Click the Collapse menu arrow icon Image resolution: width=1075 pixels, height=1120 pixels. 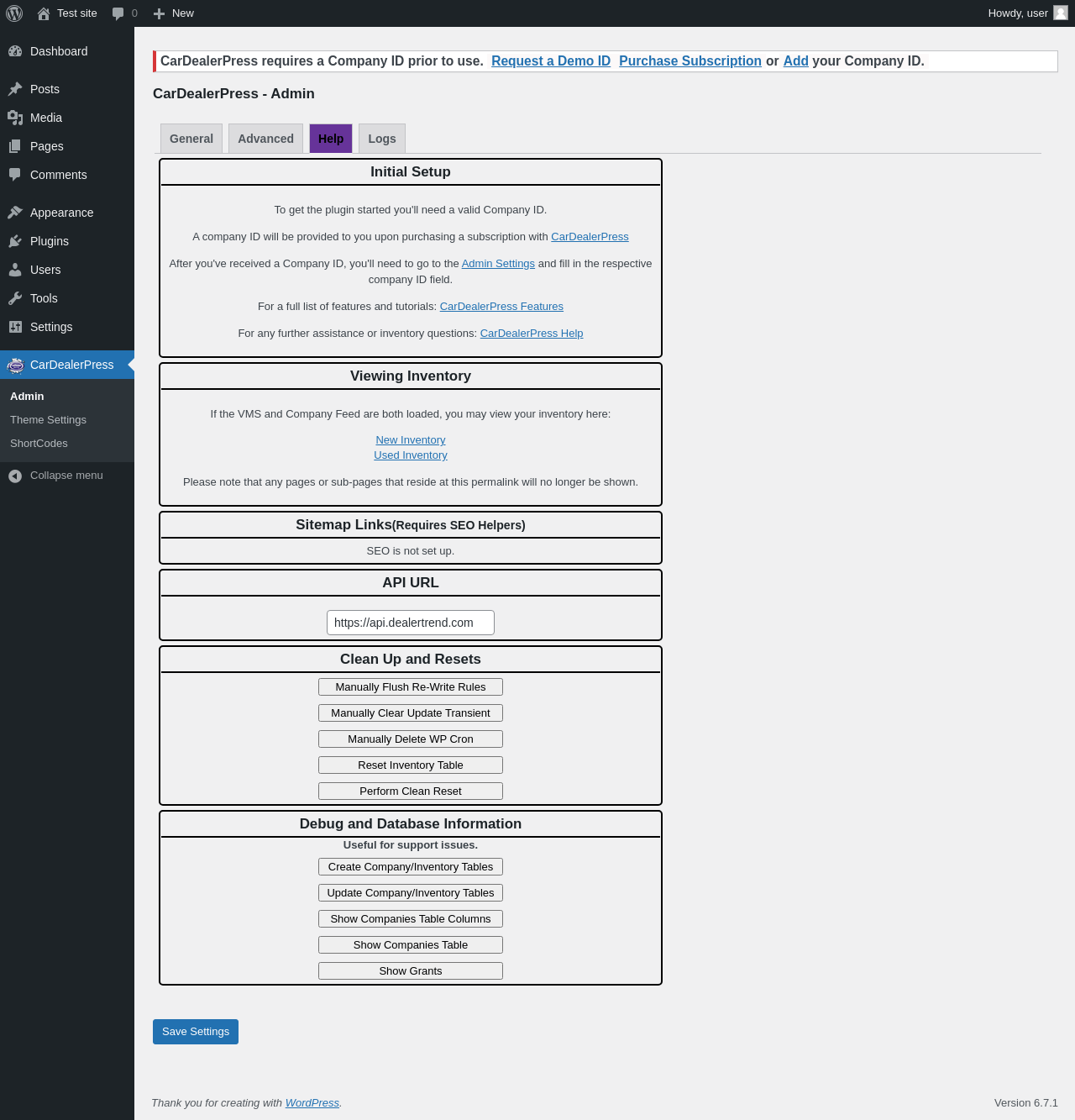[15, 476]
